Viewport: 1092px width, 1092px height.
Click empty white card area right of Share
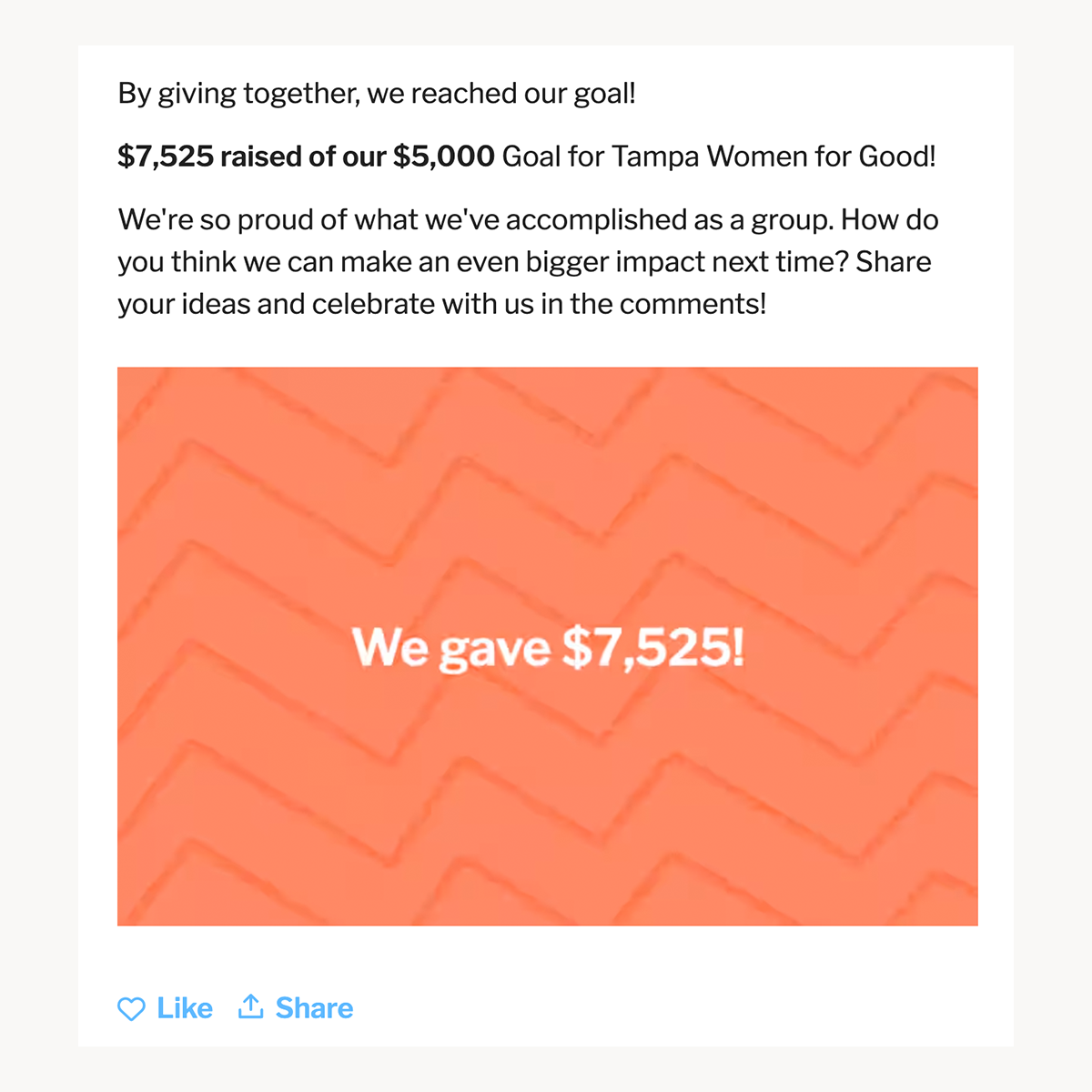click(x=682, y=1008)
